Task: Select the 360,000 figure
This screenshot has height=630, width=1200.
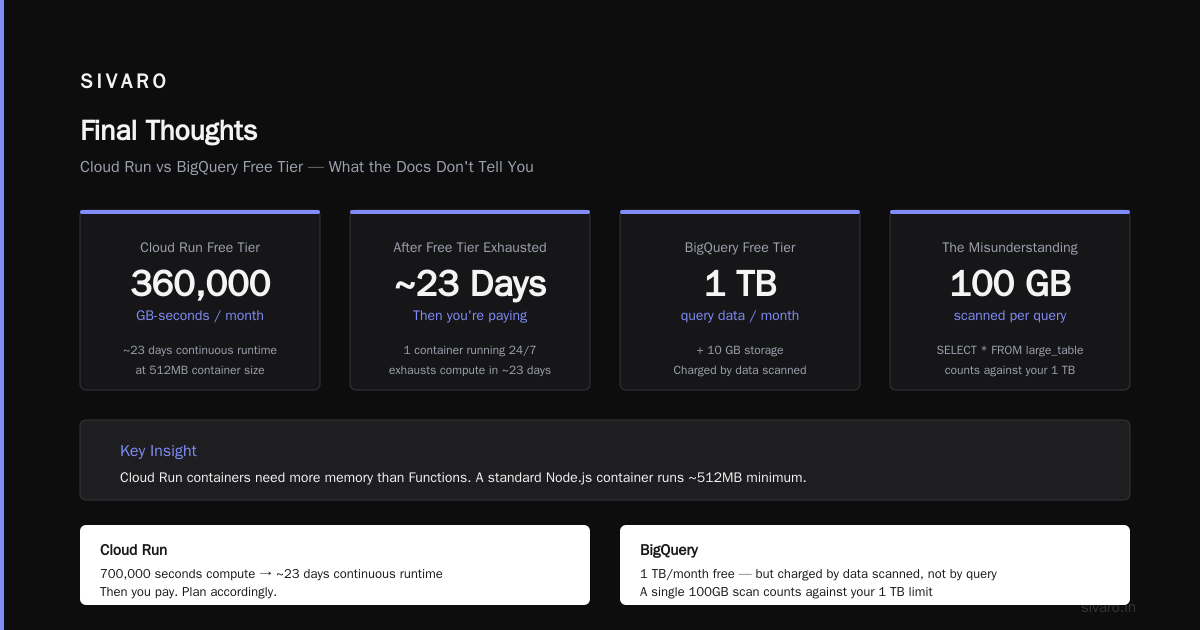Action: click(x=200, y=283)
